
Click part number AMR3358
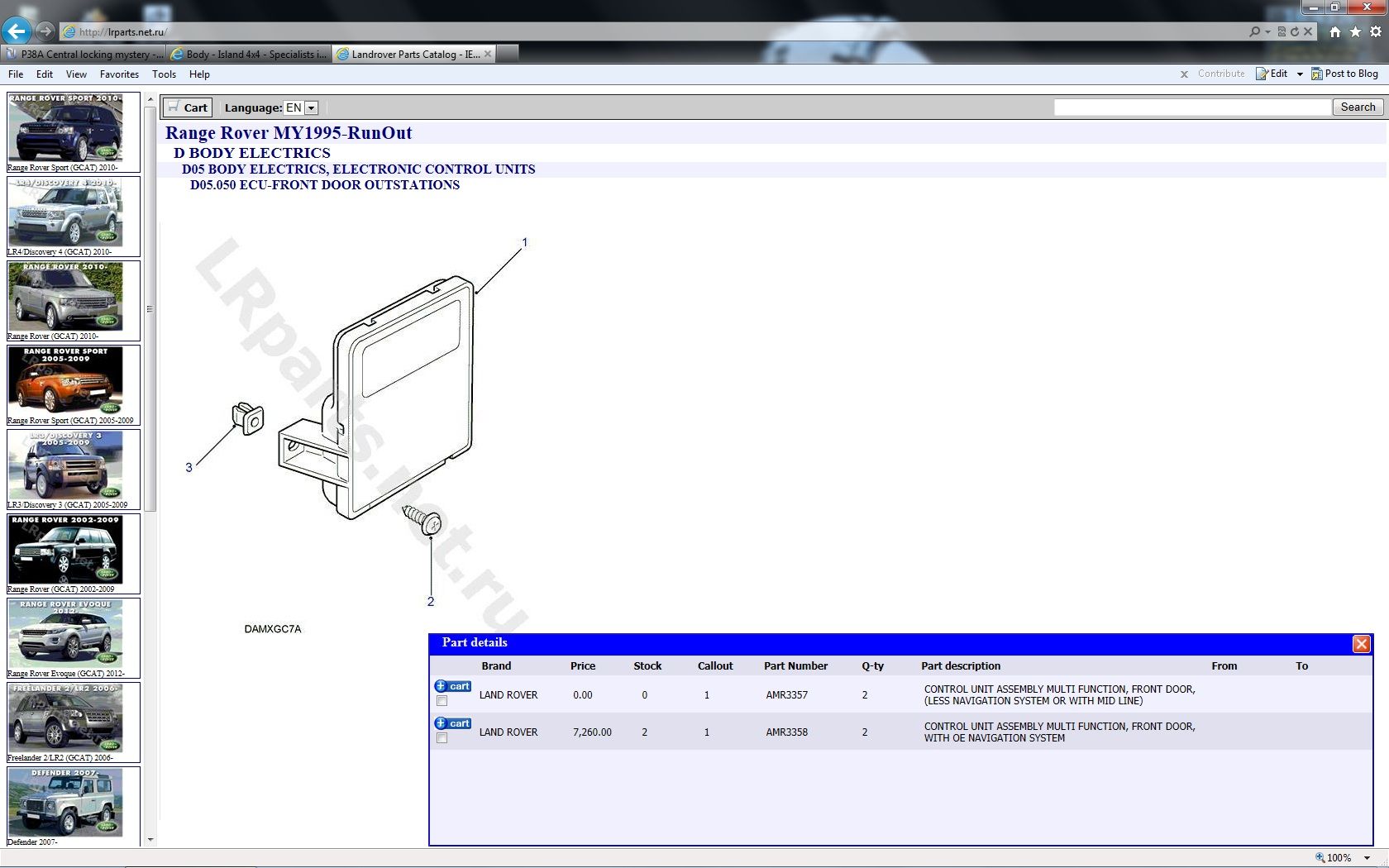(786, 732)
